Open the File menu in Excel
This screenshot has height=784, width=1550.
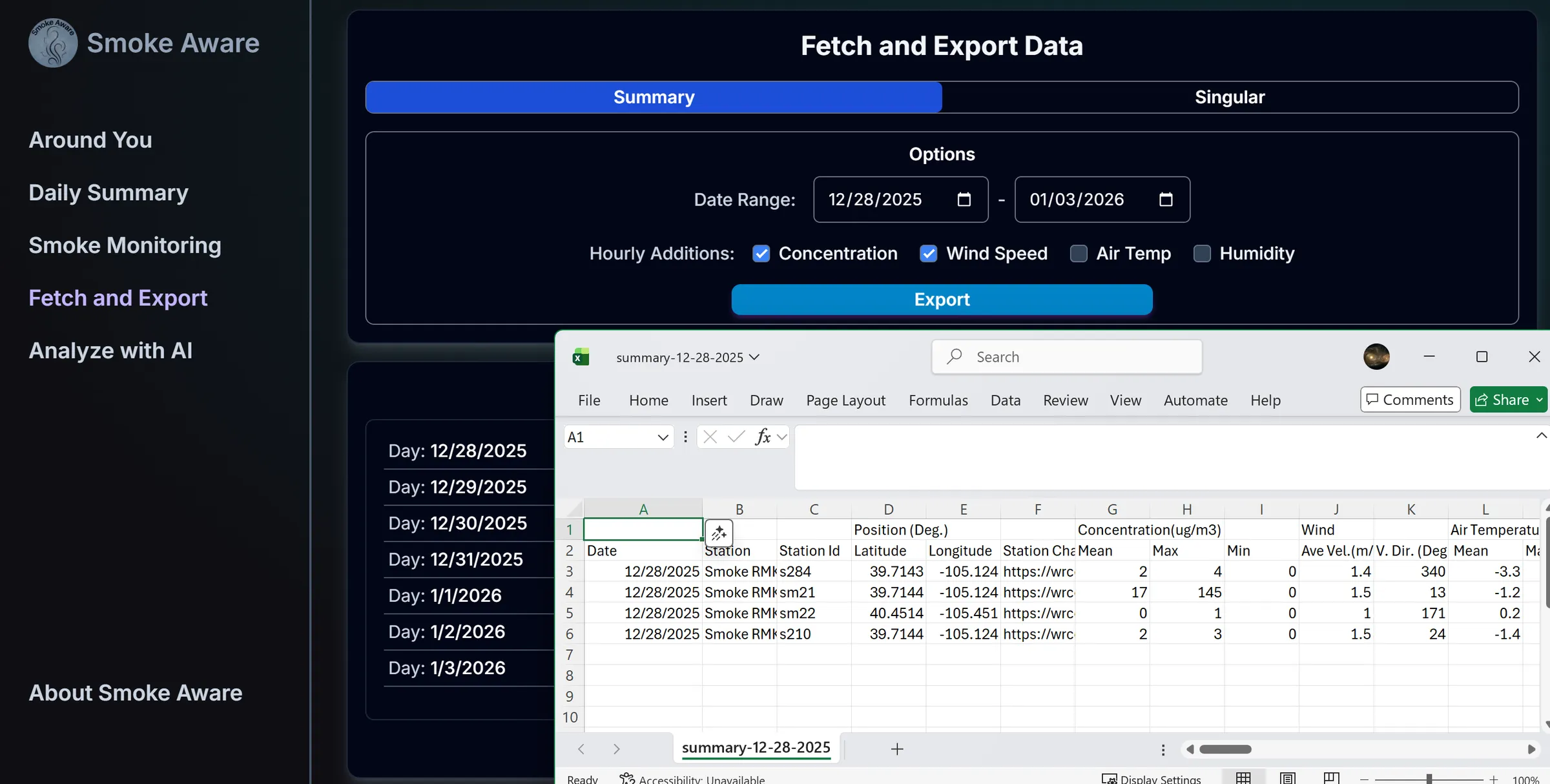click(x=589, y=400)
